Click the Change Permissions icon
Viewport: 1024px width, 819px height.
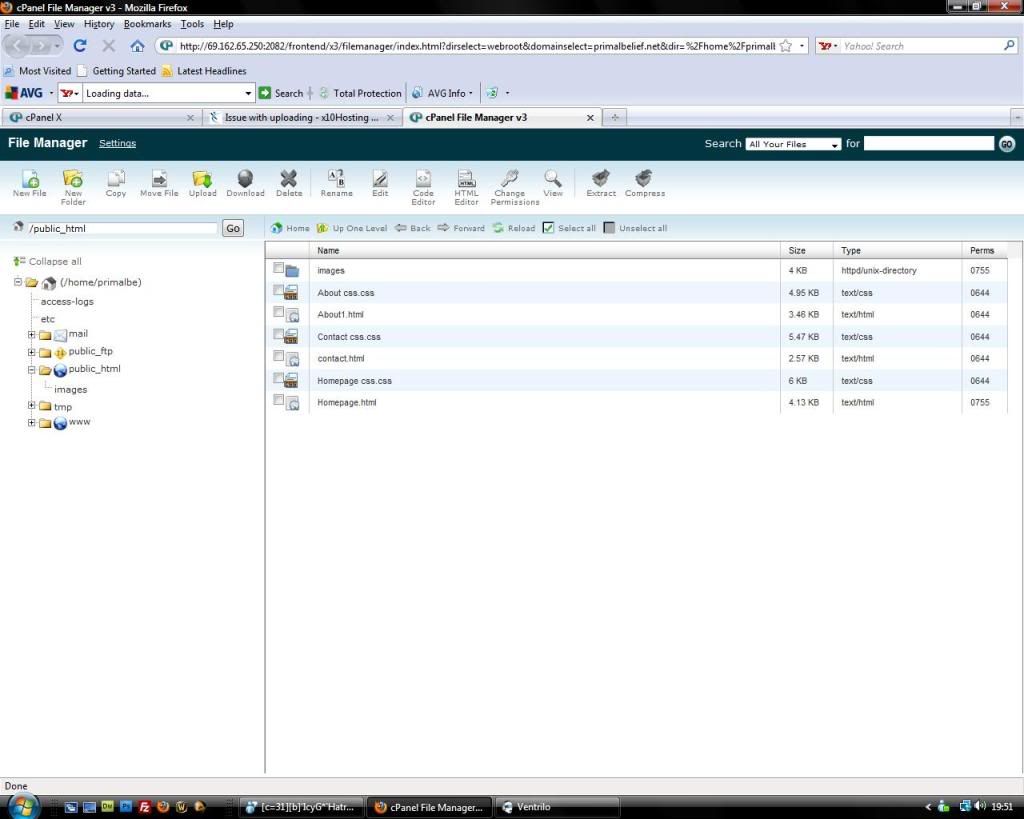pyautogui.click(x=508, y=181)
